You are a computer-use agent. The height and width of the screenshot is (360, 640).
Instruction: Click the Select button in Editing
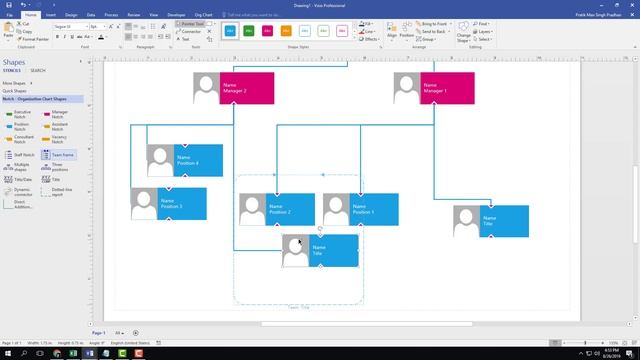(x=483, y=39)
